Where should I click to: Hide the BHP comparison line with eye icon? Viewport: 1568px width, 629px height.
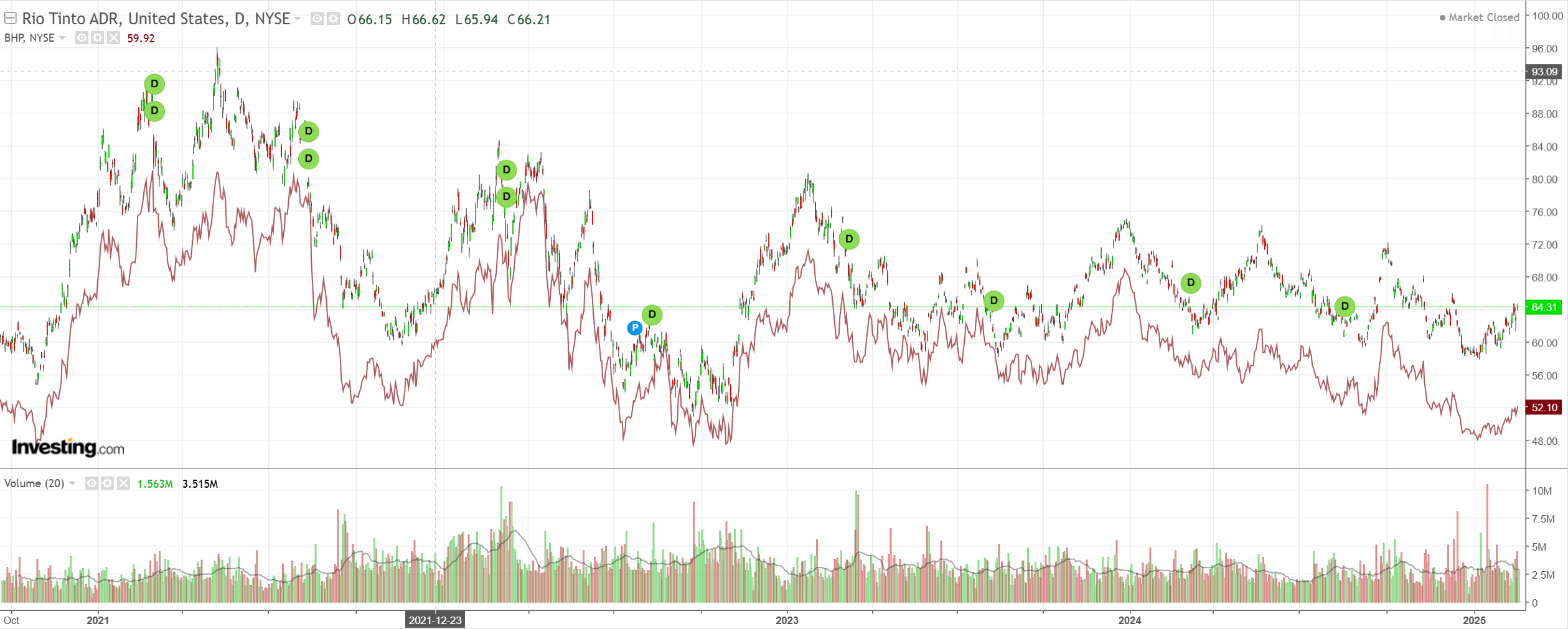pos(82,38)
